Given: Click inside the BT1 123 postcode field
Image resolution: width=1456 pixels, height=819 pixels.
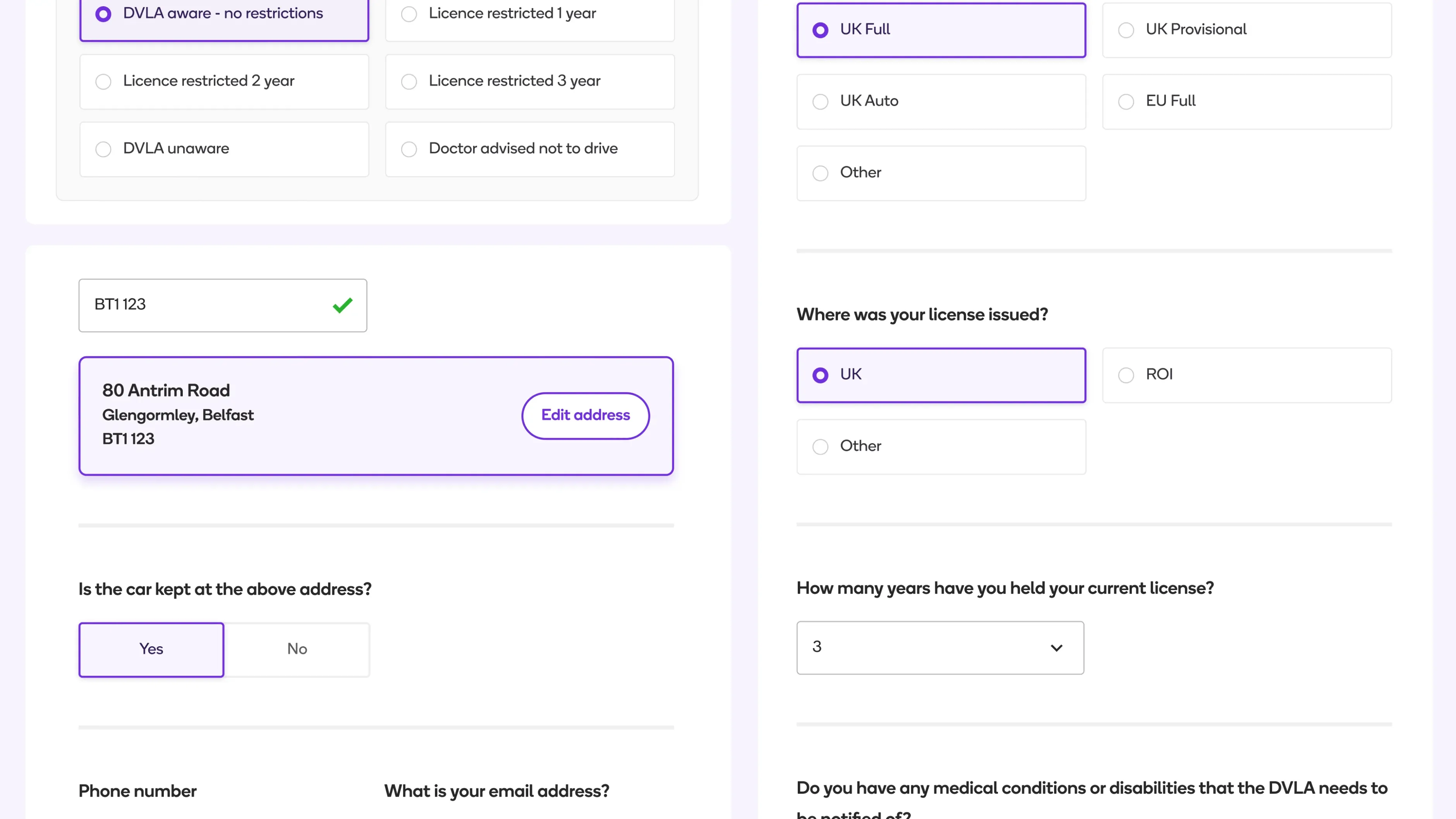Looking at the screenshot, I should click(x=198, y=305).
